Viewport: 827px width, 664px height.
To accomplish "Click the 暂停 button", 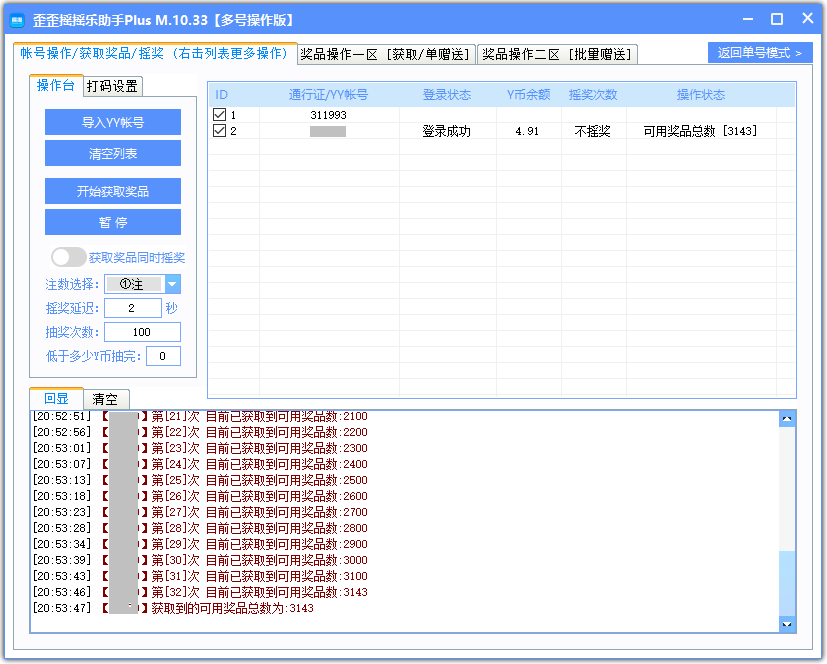I will [113, 223].
